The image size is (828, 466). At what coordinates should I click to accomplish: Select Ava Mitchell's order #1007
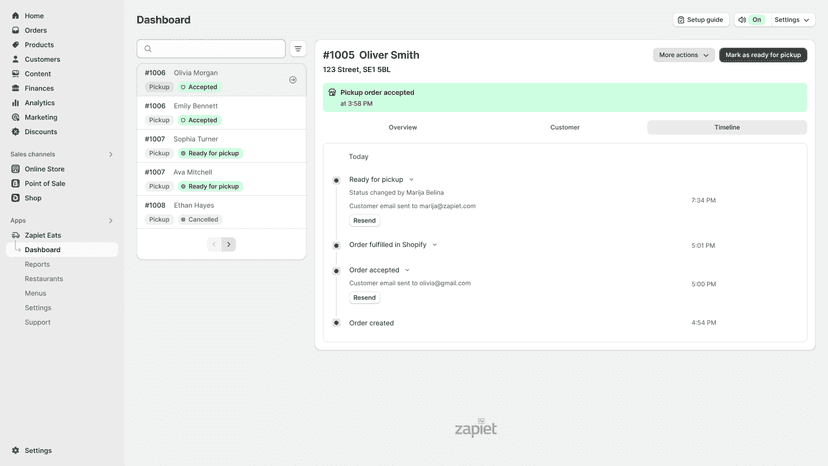[x=221, y=179]
